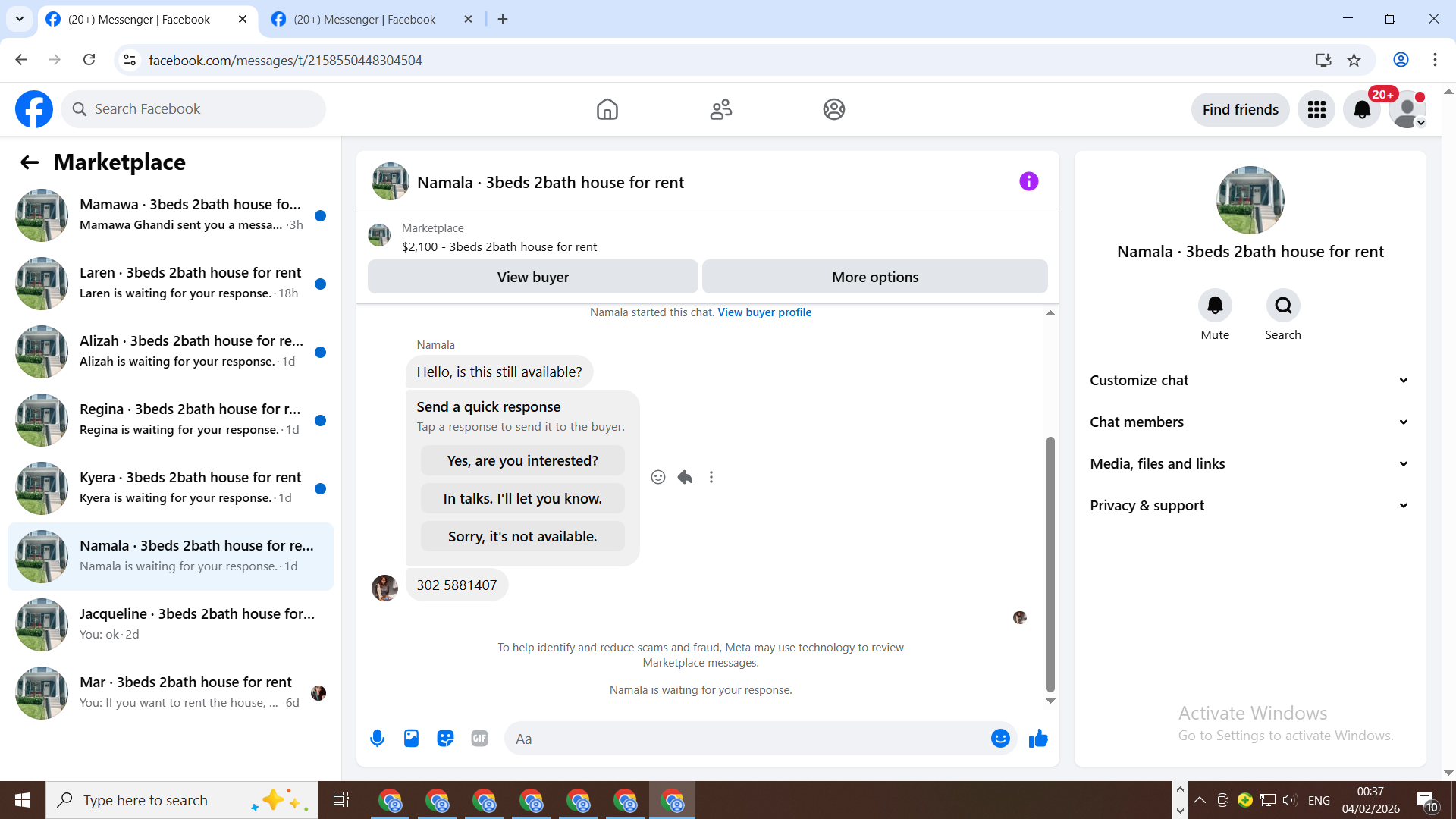Expand the Customize chat section
Screen dimensions: 1456x819
1250,380
